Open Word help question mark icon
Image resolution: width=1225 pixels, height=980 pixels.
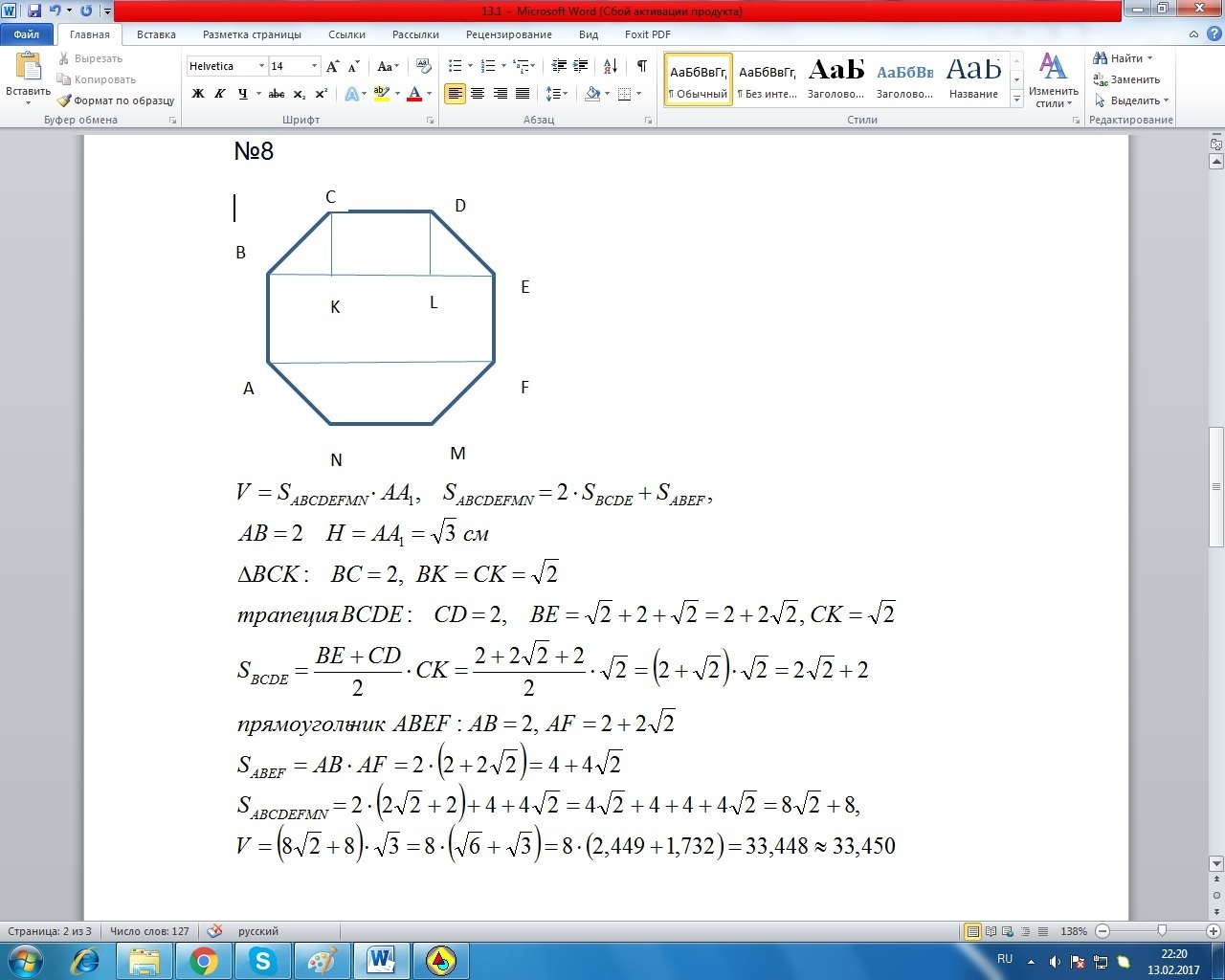(x=1215, y=34)
